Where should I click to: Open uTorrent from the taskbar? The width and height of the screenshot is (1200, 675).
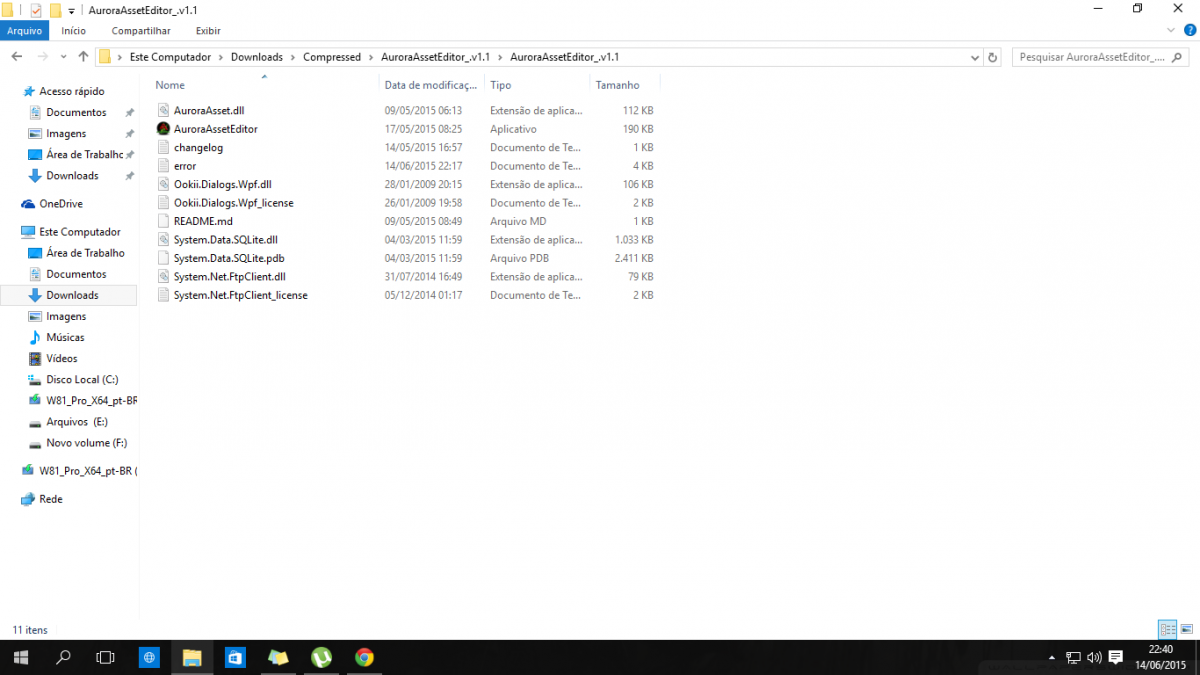point(321,657)
